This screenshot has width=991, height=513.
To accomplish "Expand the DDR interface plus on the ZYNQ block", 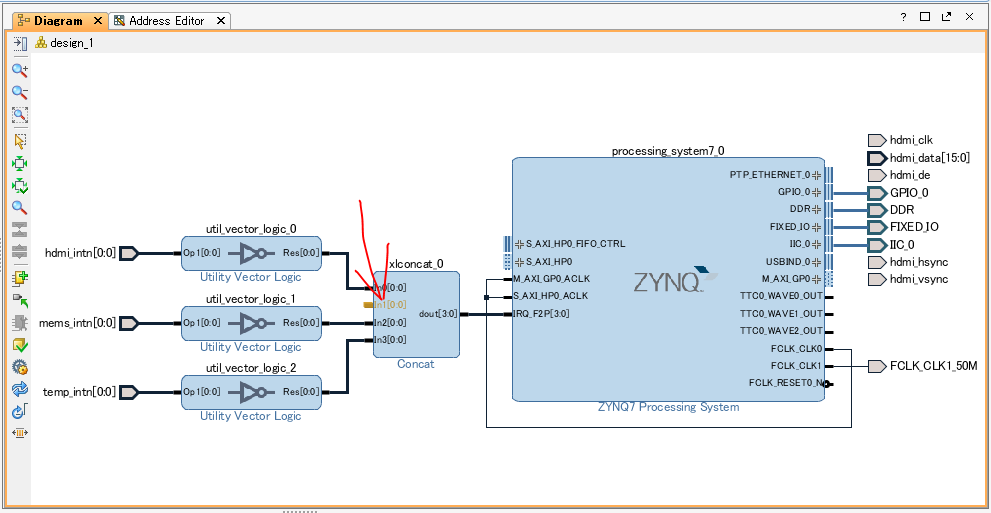I will point(816,209).
